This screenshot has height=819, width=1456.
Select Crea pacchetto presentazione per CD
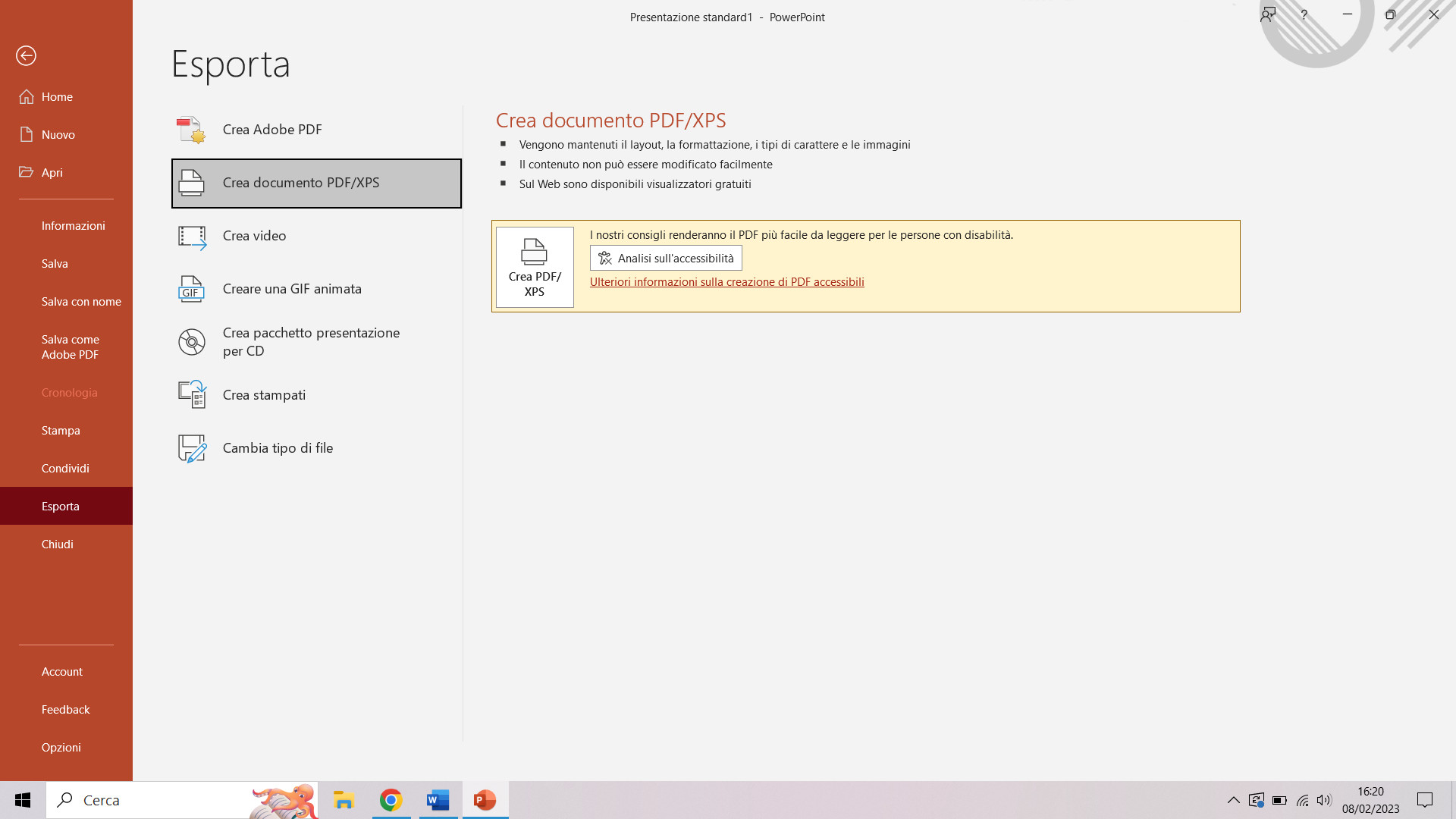point(310,341)
